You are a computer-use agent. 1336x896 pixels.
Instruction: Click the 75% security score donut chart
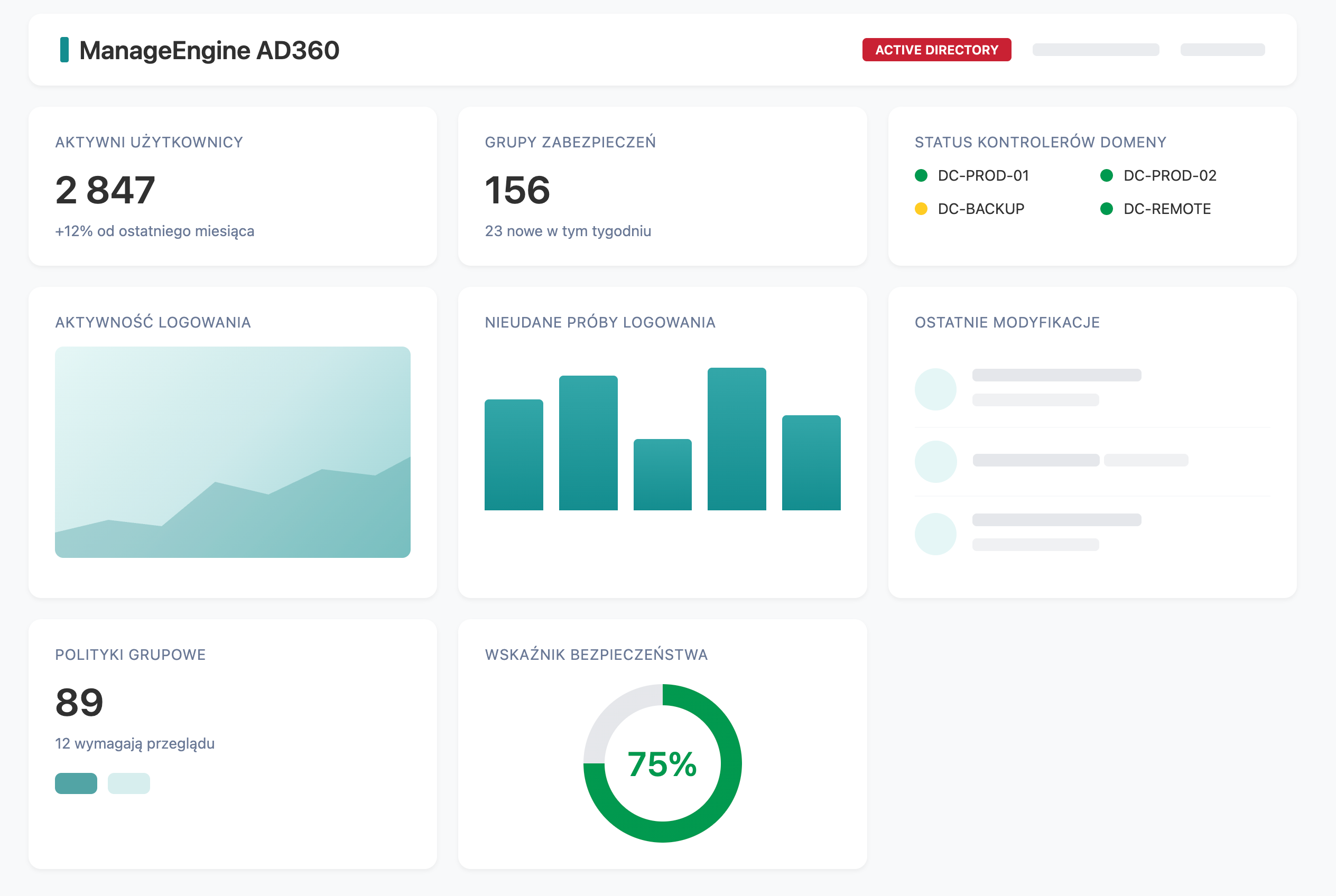click(x=662, y=763)
